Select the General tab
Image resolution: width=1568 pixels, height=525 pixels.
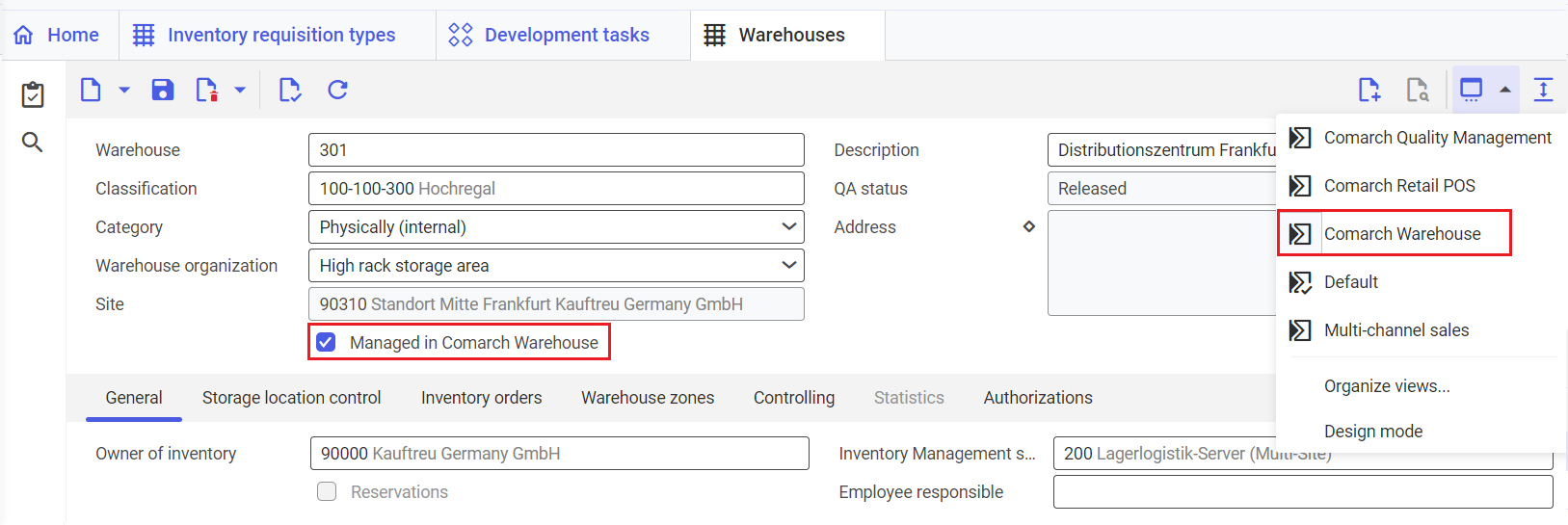[x=134, y=398]
